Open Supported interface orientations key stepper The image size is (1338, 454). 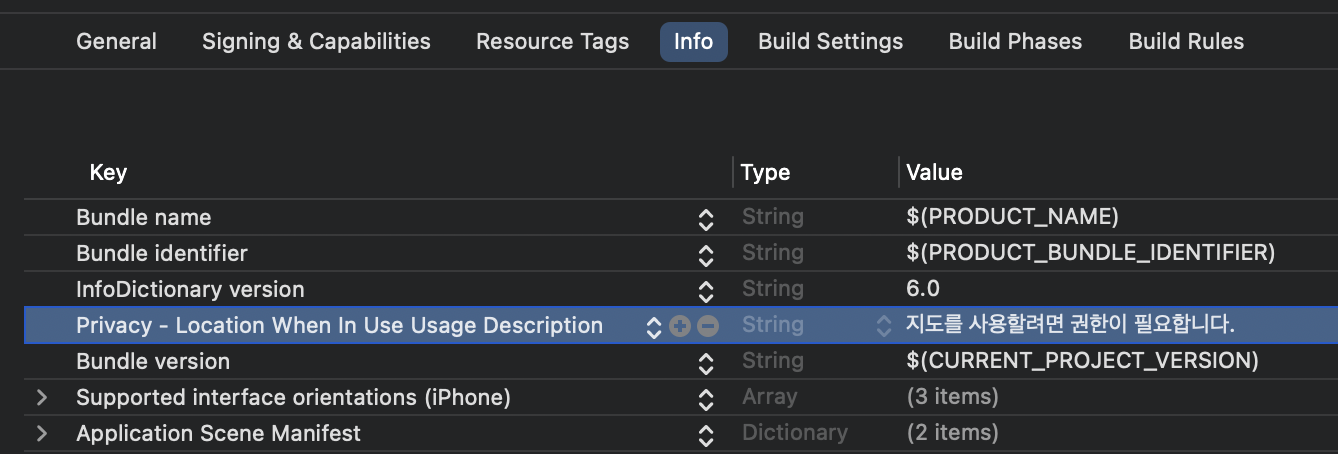706,399
